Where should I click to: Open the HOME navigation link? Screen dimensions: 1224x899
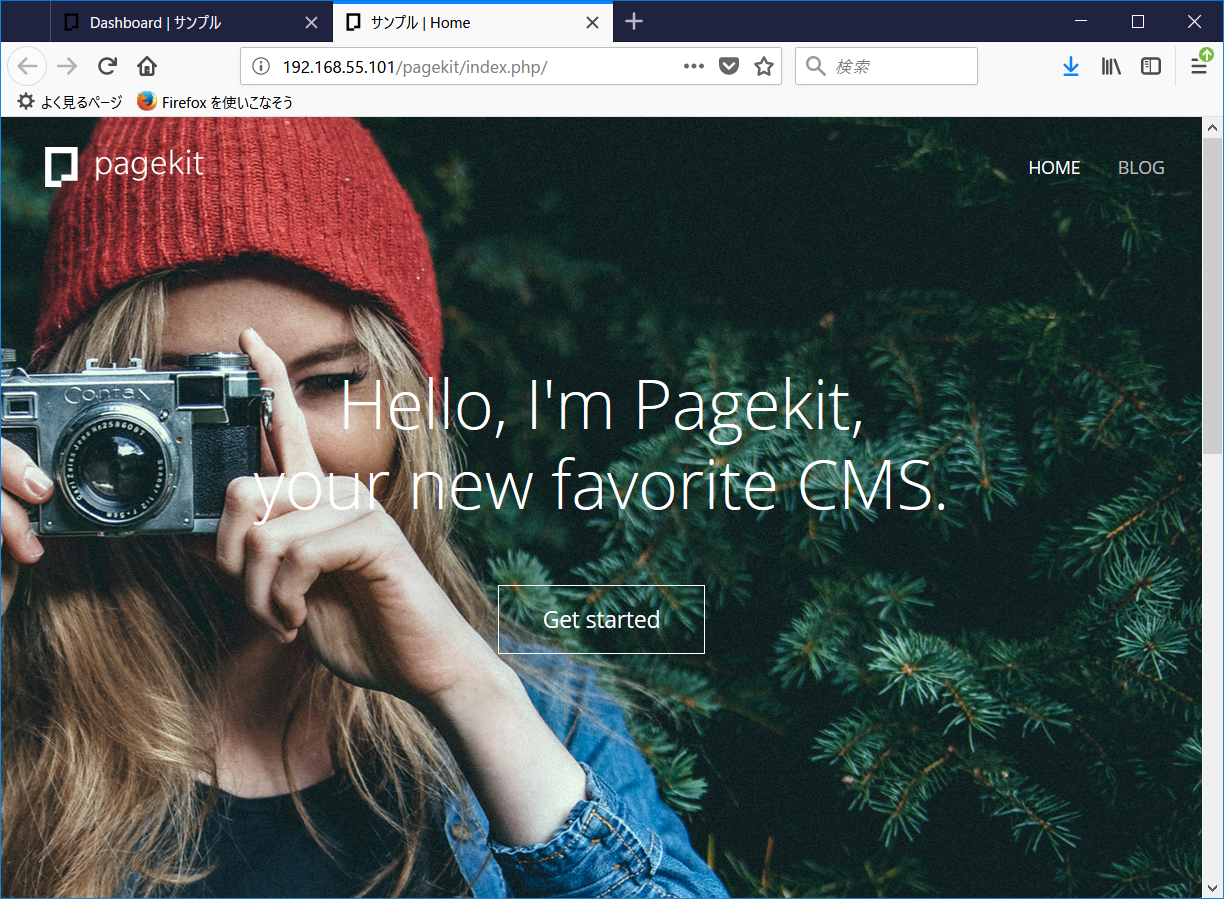click(1054, 168)
